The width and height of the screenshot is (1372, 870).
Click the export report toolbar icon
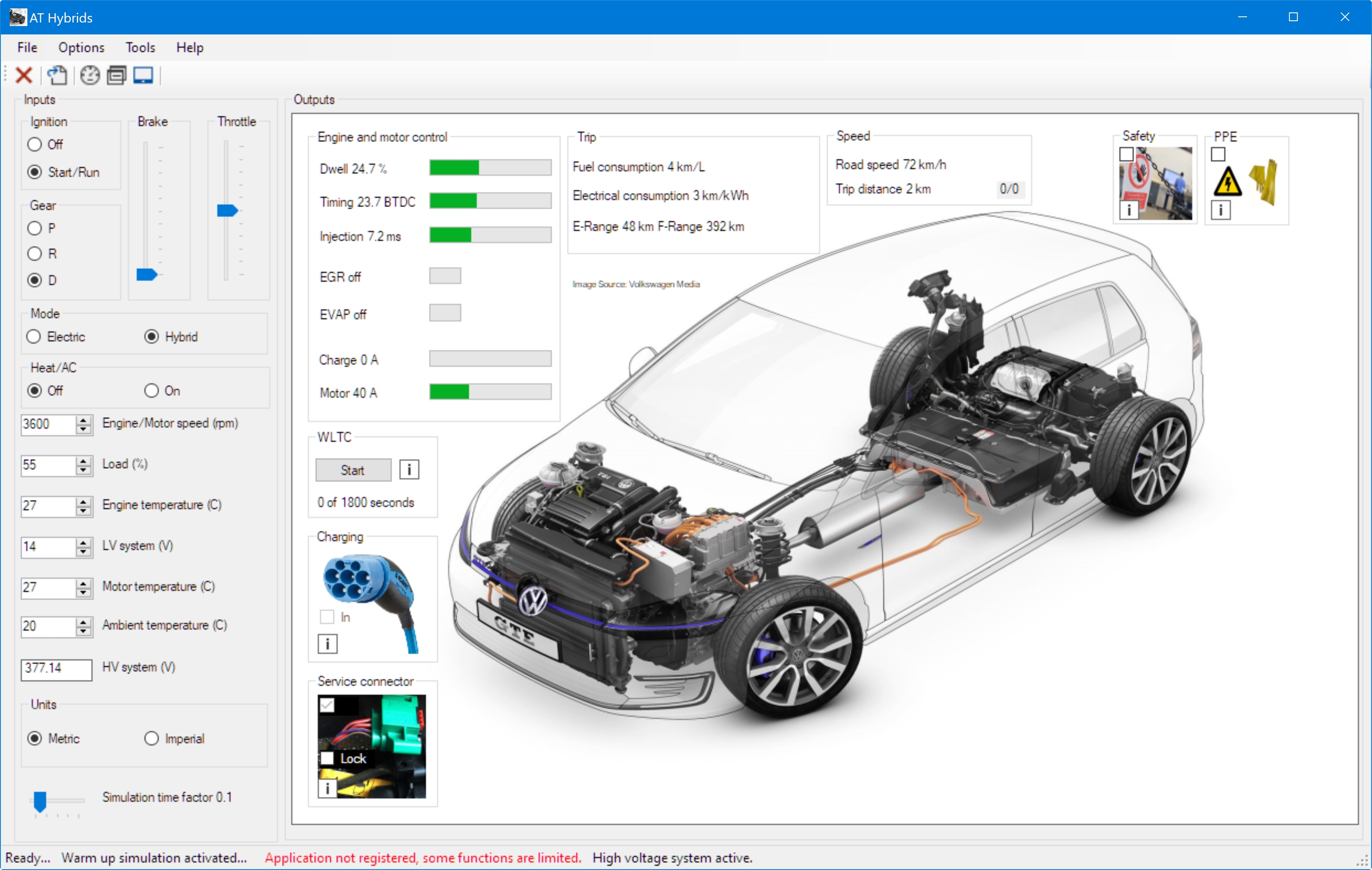[57, 75]
